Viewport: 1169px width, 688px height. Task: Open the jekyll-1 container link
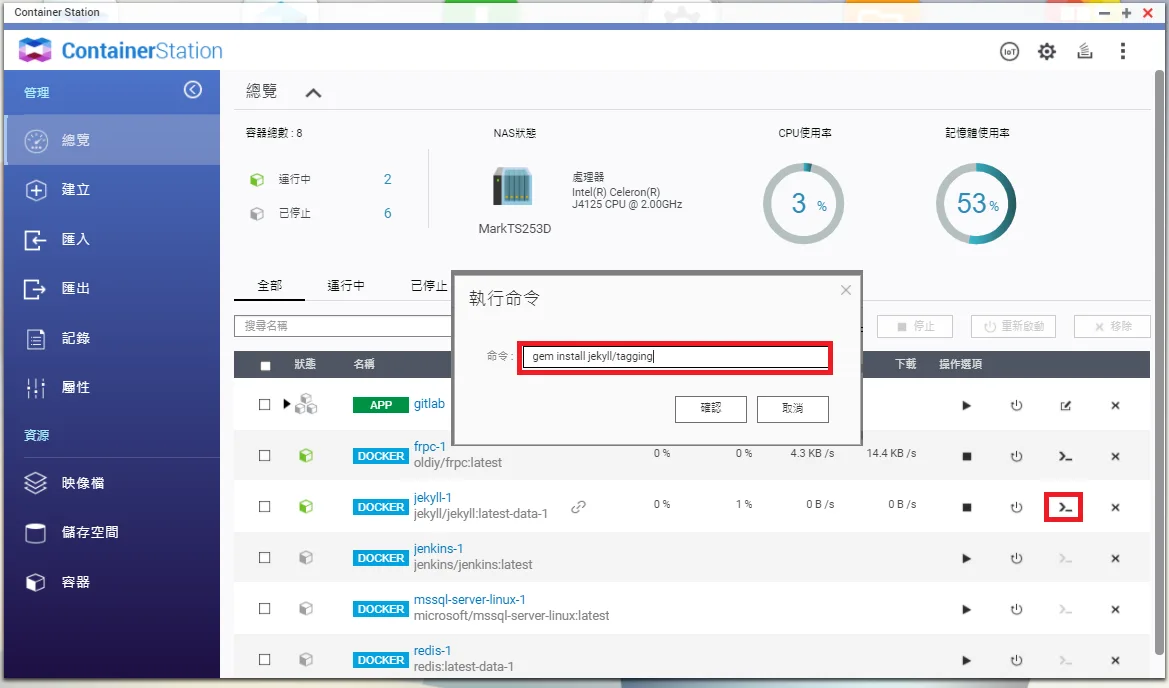(432, 497)
